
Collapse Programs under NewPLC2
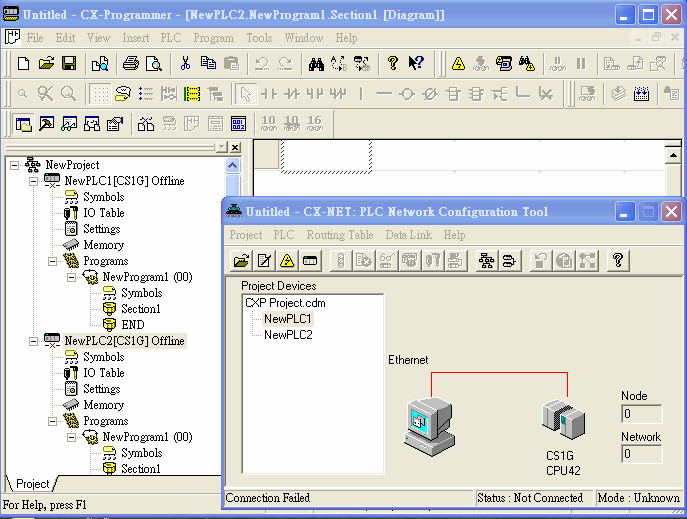point(53,421)
